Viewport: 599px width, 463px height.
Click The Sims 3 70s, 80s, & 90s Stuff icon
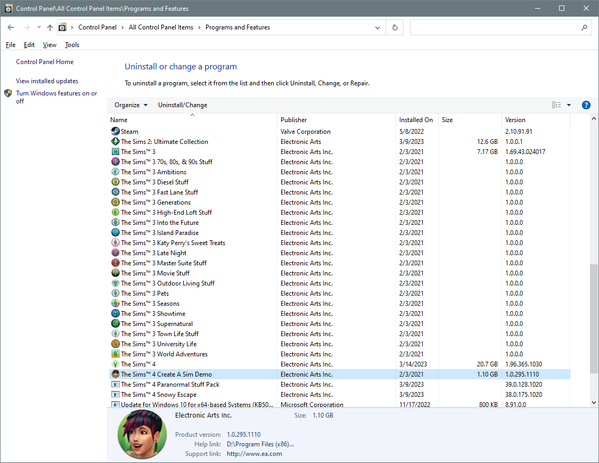pos(115,162)
